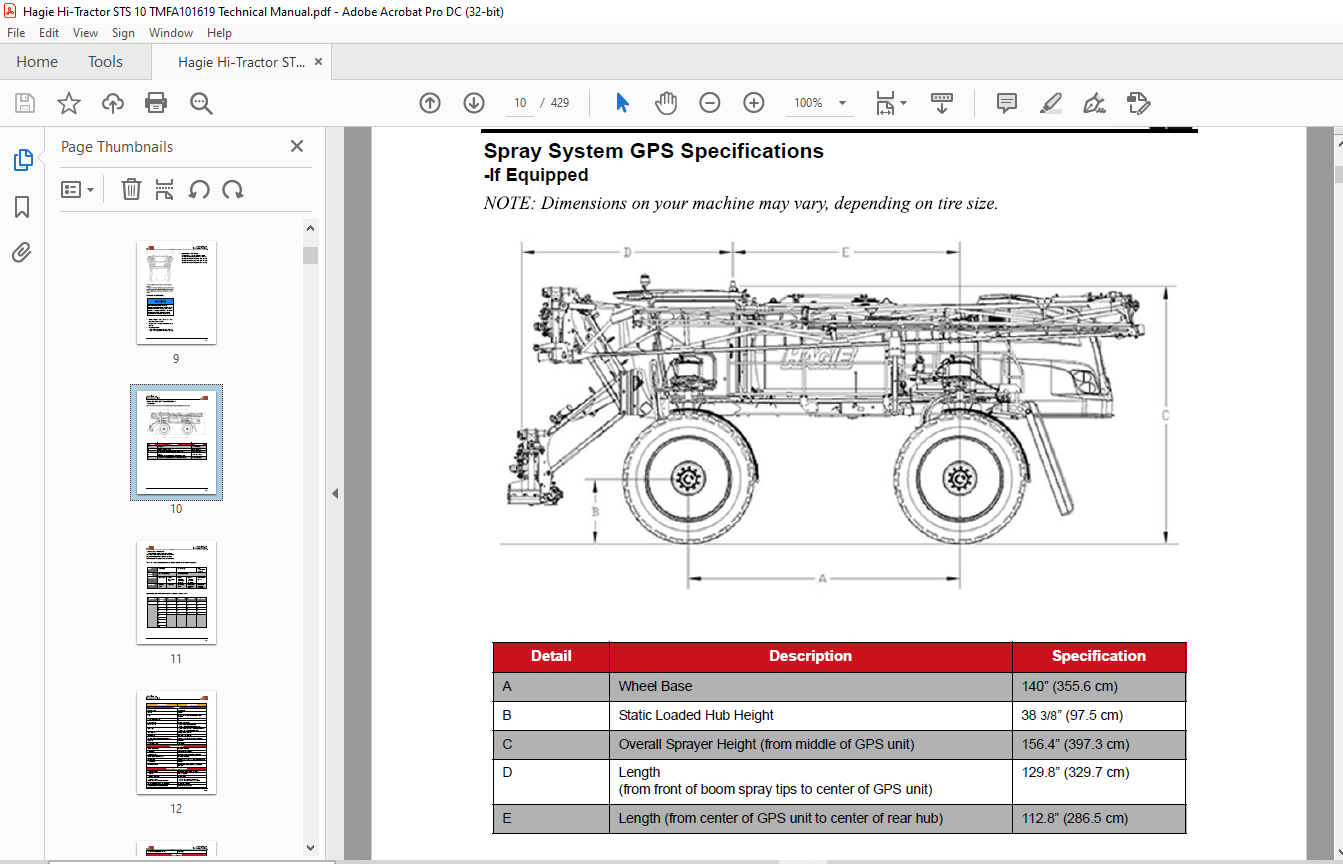
Task: Close the Page Thumbnails panel
Action: coord(297,146)
